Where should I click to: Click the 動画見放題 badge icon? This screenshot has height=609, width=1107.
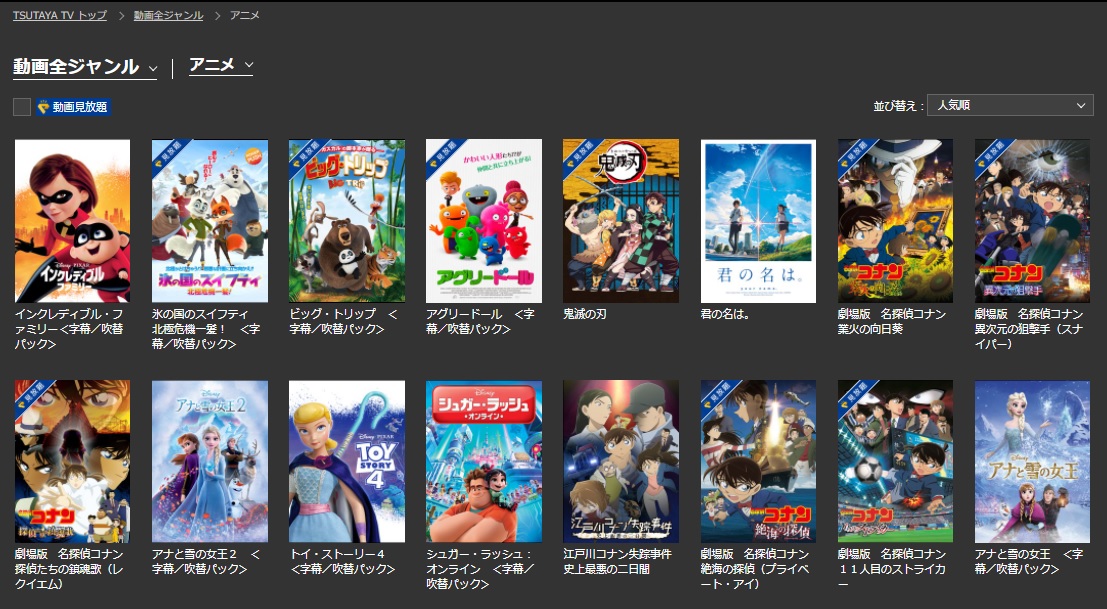pos(73,107)
